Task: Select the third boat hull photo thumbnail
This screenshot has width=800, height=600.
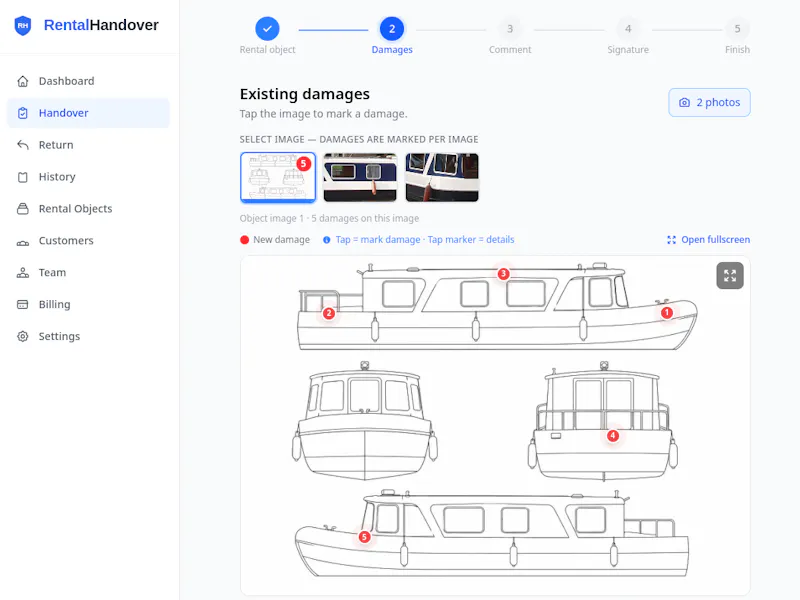Action: point(442,178)
